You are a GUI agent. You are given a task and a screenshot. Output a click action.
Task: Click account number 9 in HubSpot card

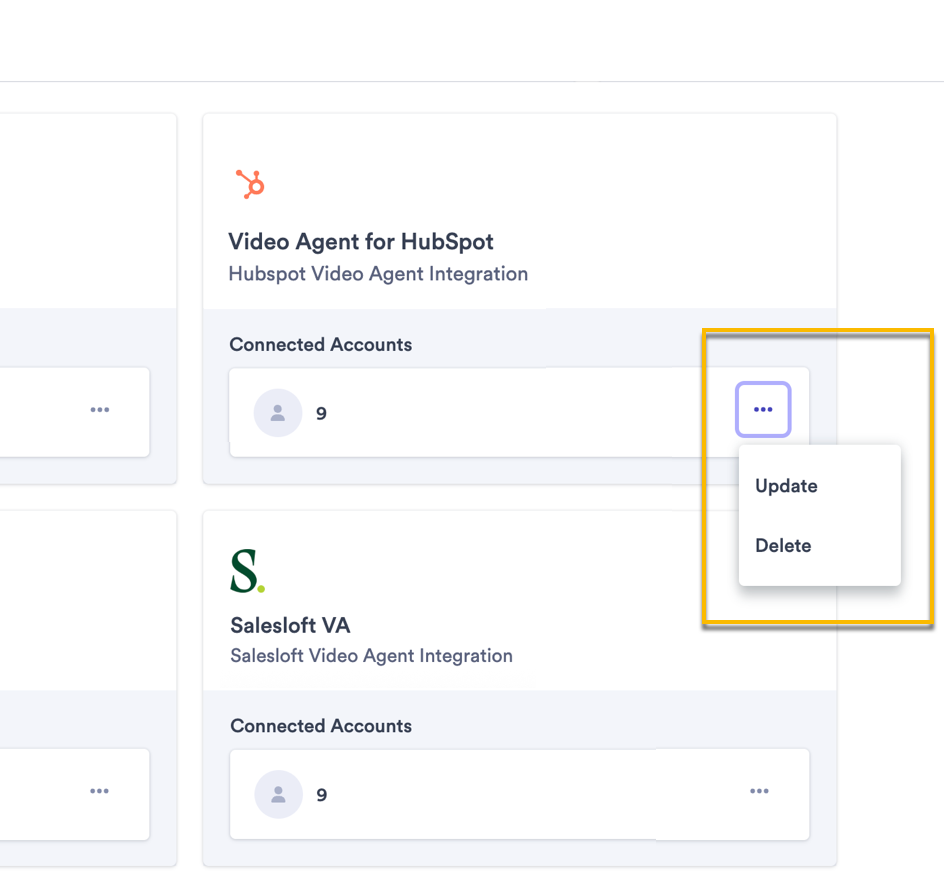[321, 414]
